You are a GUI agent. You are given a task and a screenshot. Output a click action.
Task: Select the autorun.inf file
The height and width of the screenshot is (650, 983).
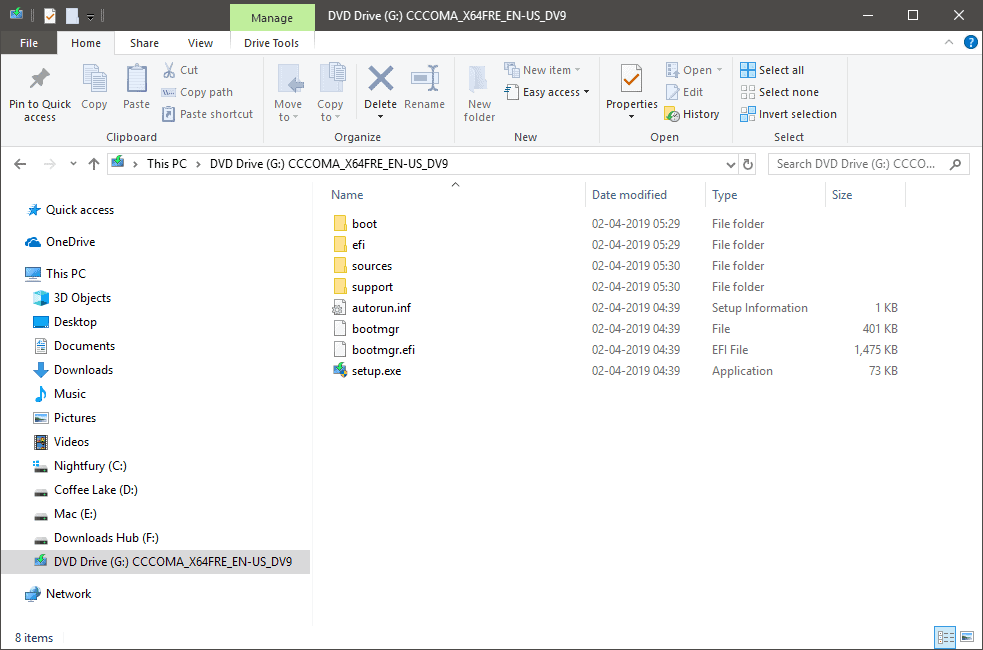tap(381, 308)
